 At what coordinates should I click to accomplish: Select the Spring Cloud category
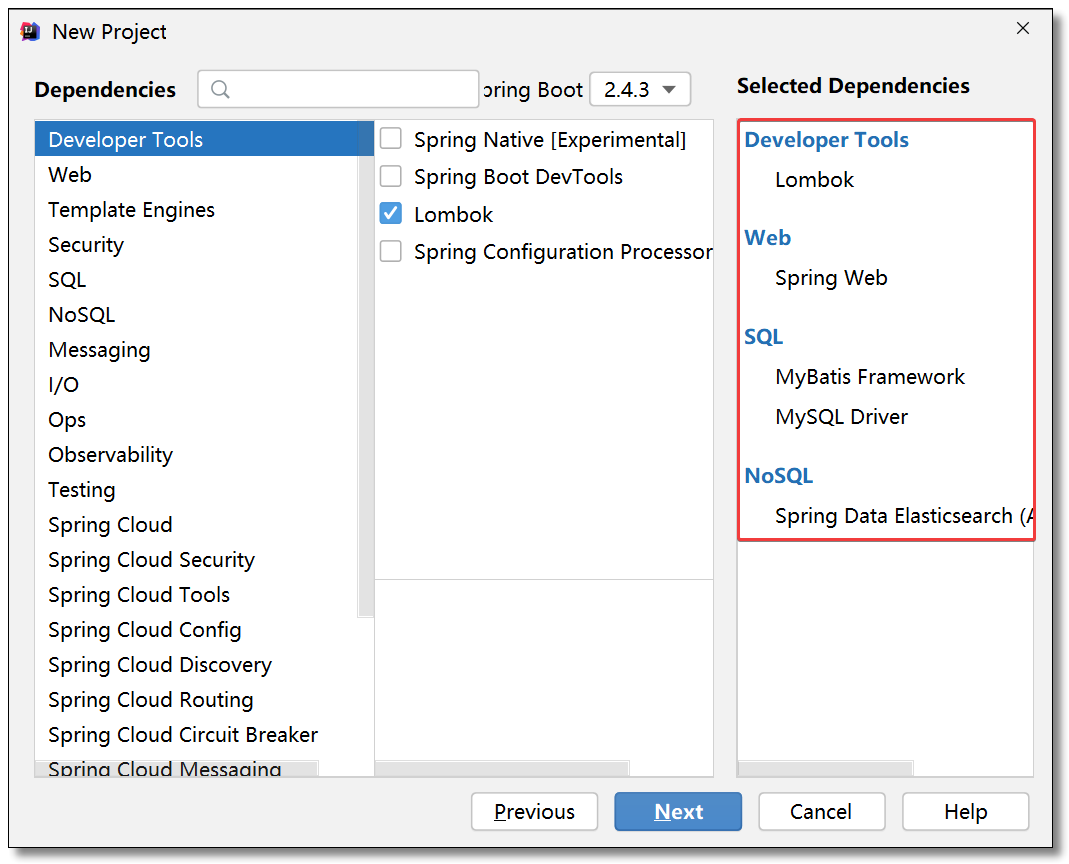coord(196,524)
